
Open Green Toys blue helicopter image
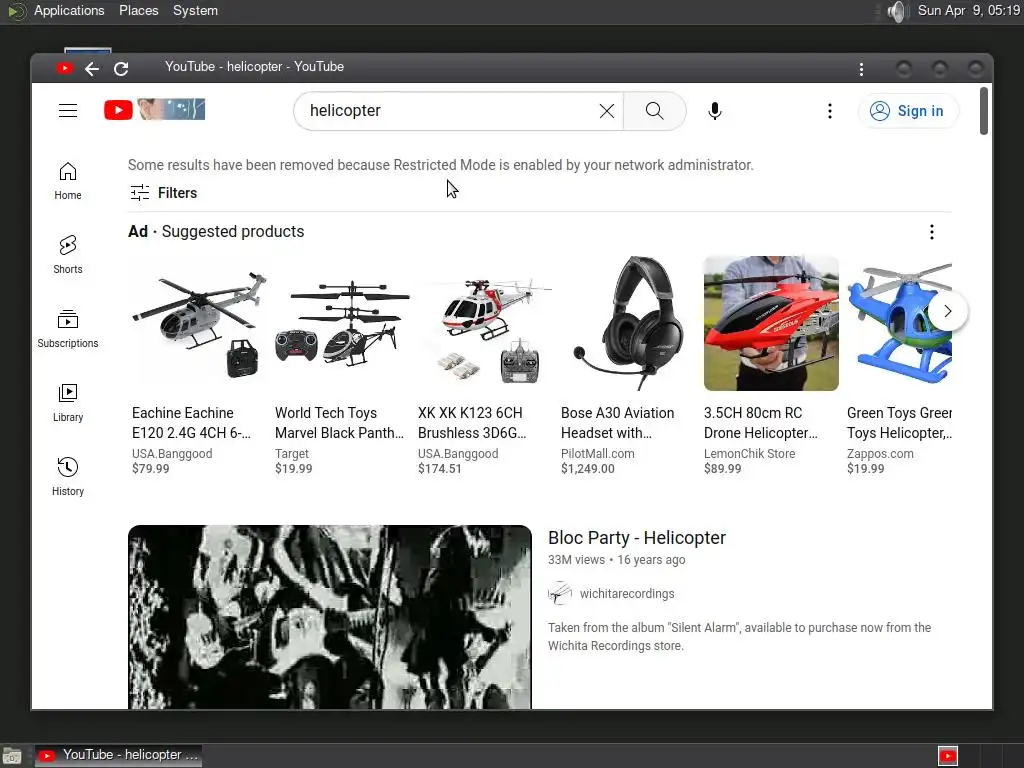pos(899,323)
